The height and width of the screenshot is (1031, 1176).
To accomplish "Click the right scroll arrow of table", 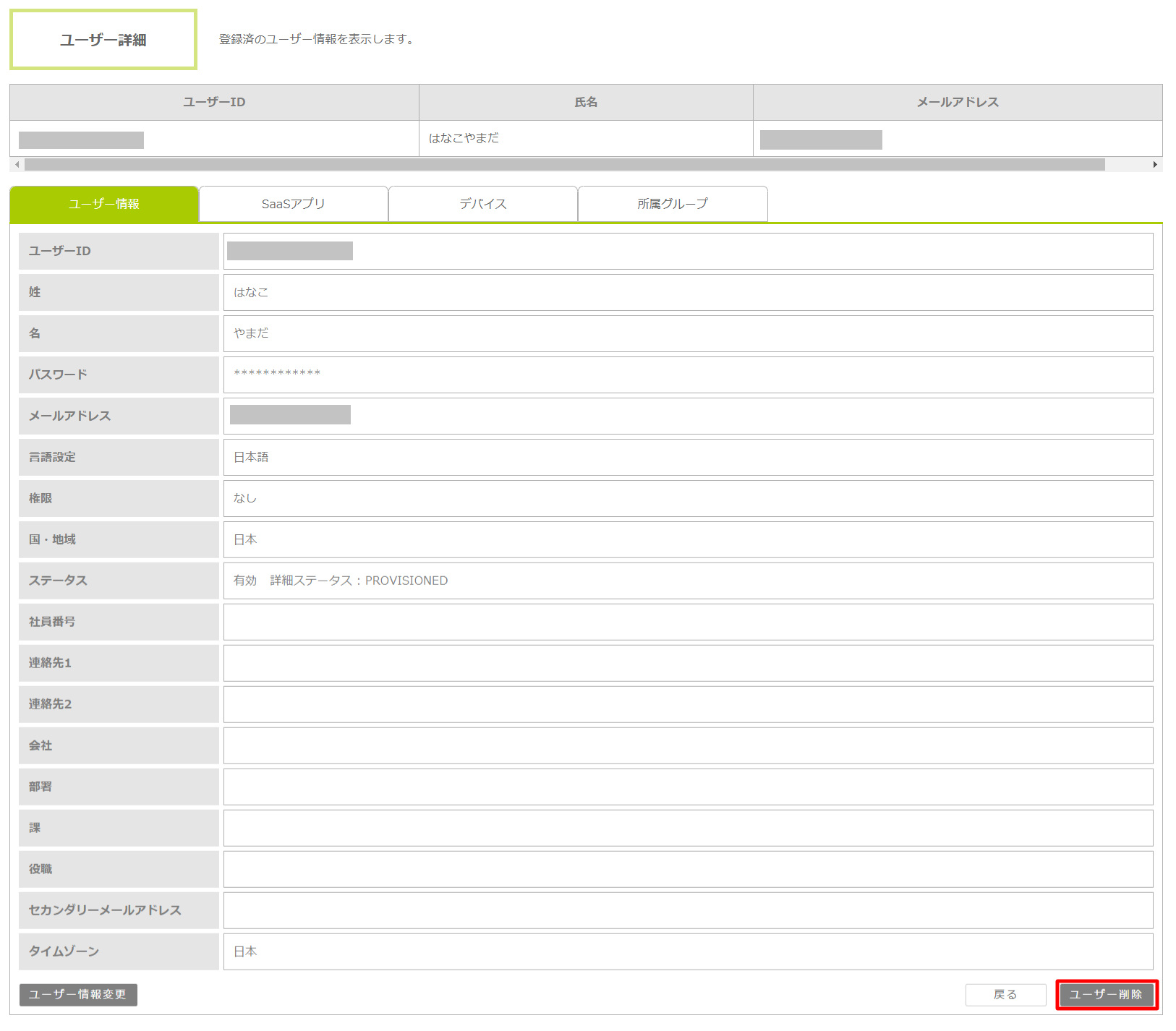I will point(1155,165).
